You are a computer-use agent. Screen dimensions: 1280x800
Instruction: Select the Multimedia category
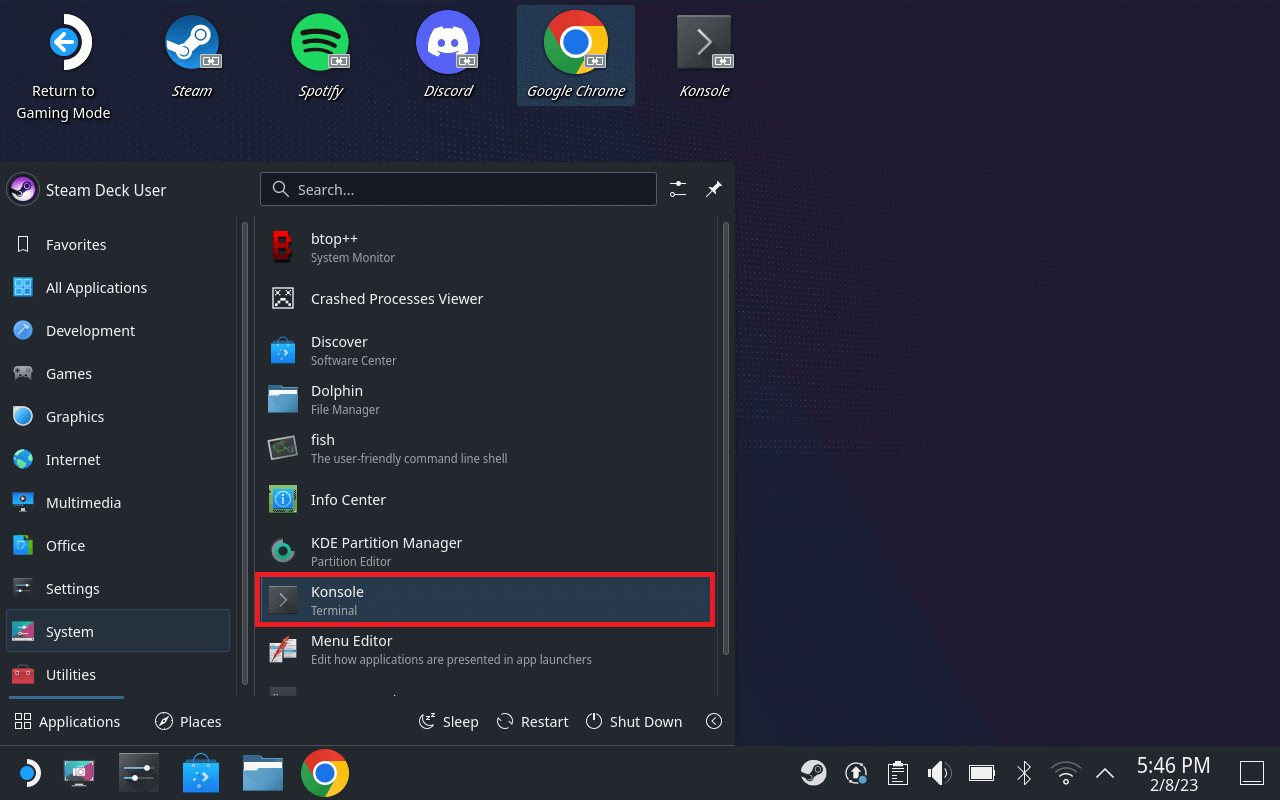pyautogui.click(x=118, y=502)
